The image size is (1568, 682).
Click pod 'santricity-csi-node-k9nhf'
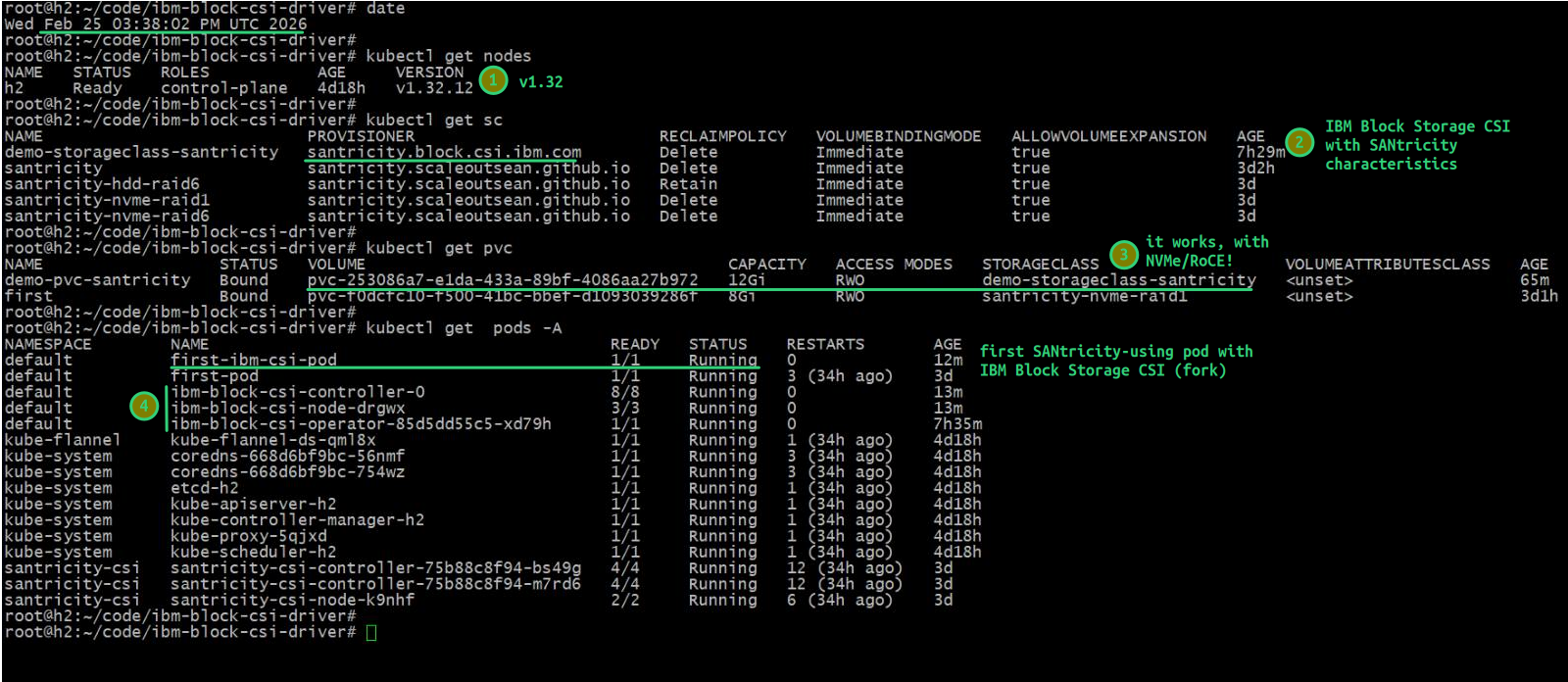293,600
